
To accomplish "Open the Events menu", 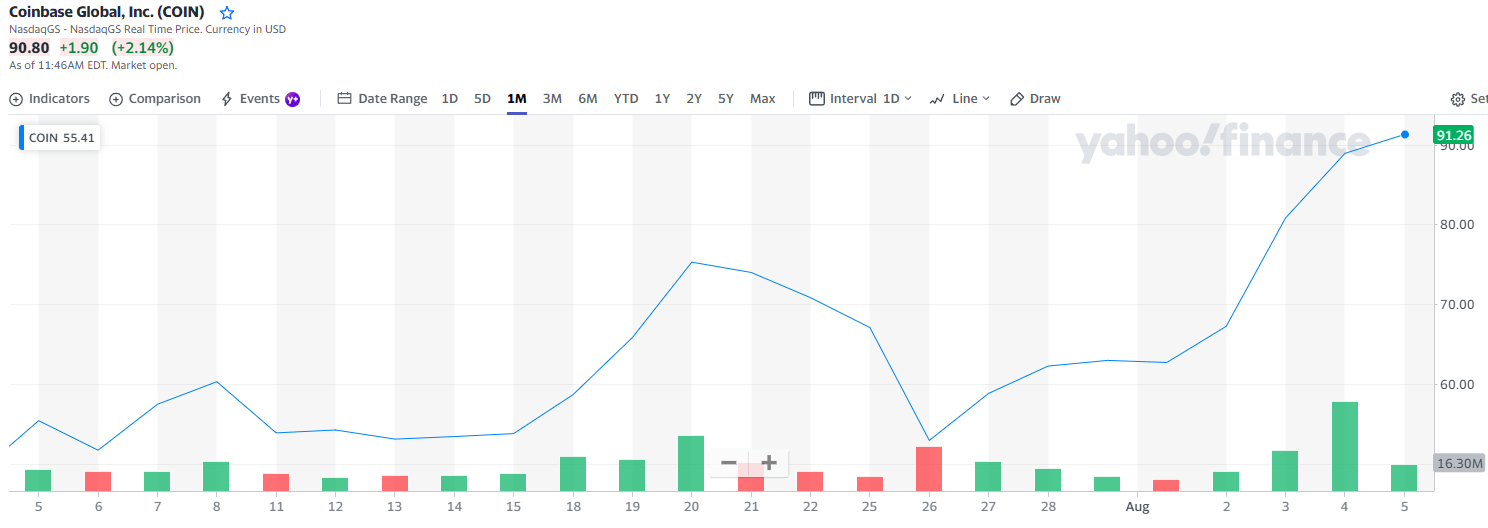I will point(250,99).
